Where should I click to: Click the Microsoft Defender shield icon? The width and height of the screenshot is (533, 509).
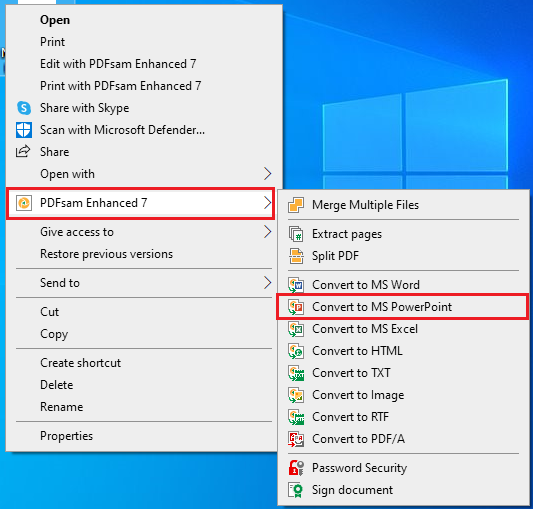point(24,130)
